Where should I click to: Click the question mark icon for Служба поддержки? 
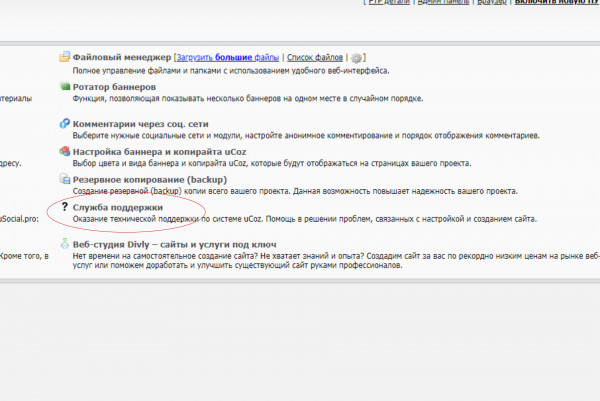[65, 207]
